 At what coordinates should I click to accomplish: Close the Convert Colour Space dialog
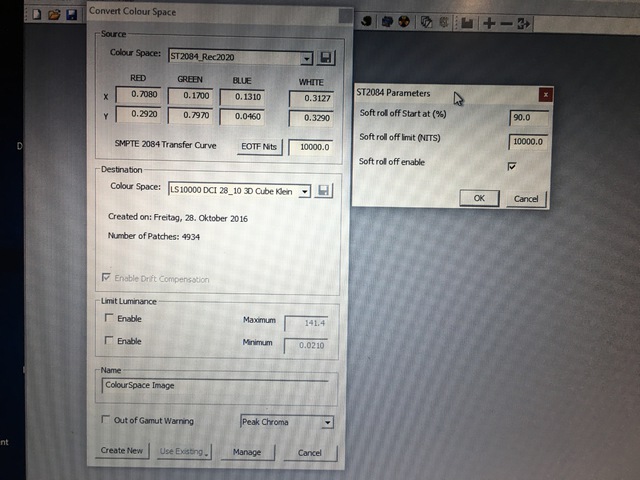click(345, 16)
